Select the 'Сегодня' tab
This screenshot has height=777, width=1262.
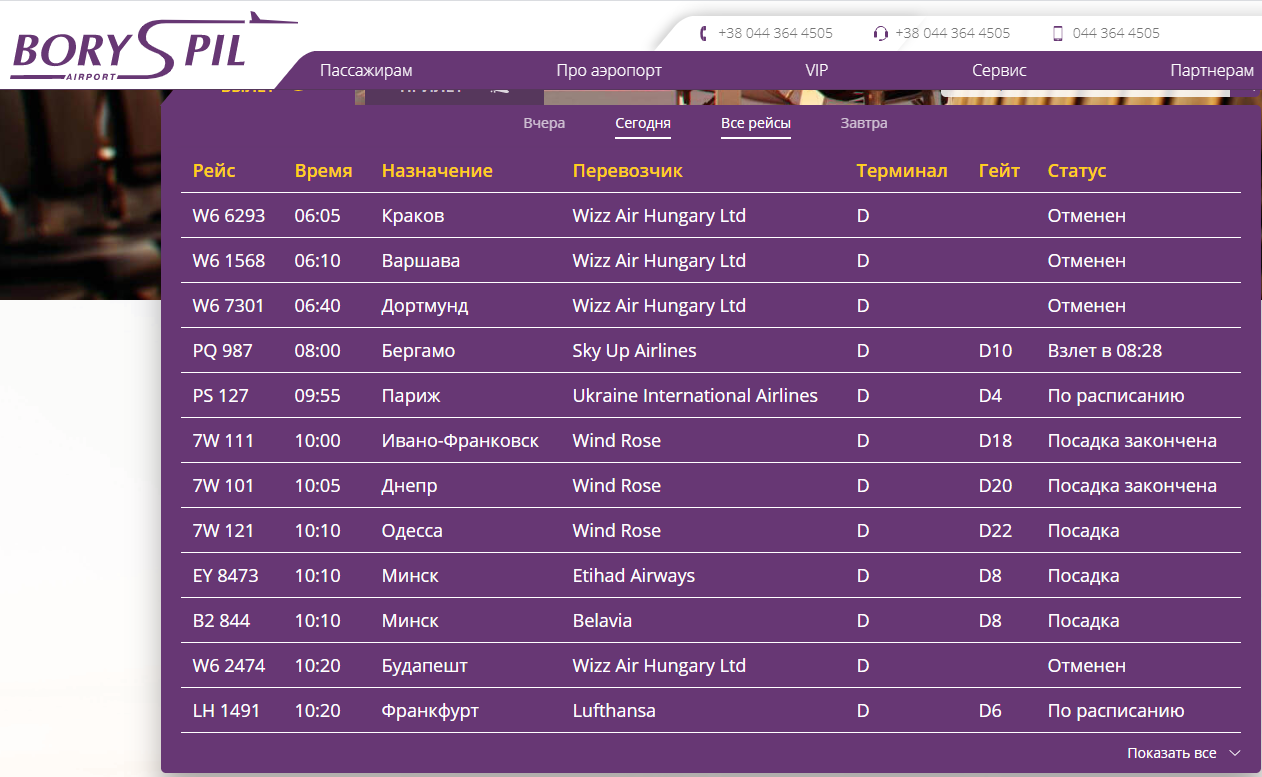coord(642,124)
